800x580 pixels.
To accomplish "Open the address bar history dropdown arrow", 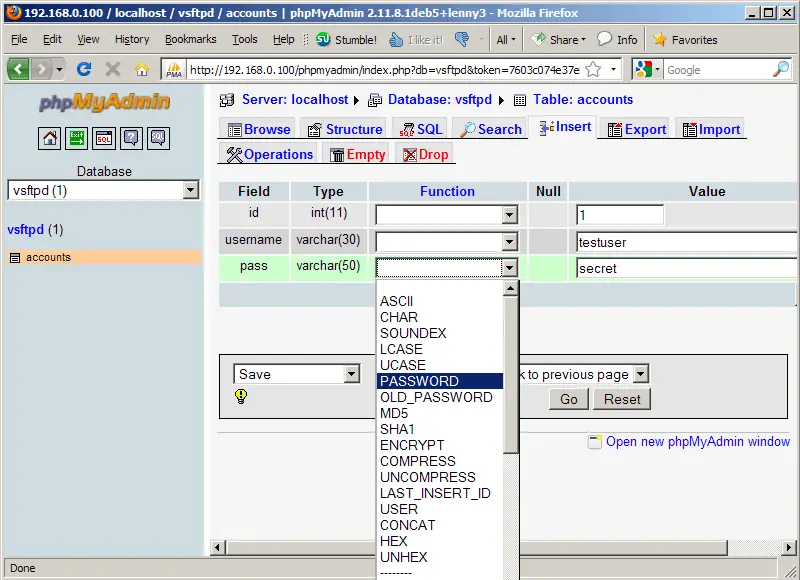I will (613, 69).
